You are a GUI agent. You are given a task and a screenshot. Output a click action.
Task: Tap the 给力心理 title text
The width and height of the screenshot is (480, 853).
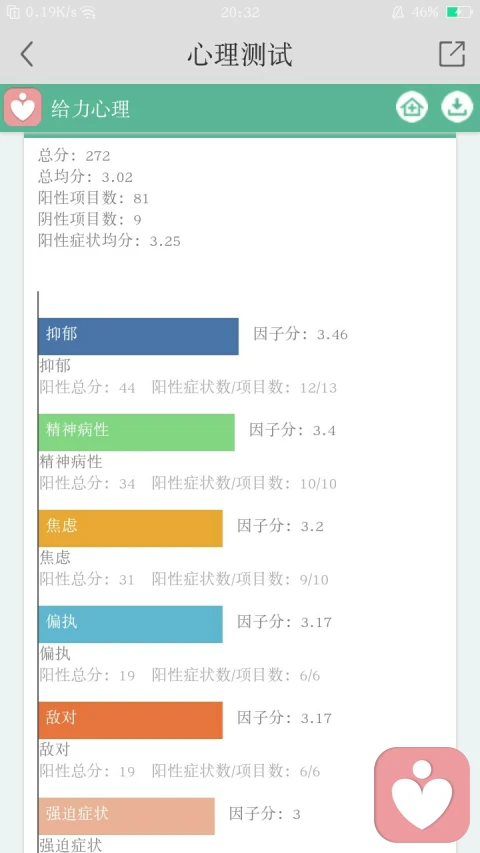pos(91,109)
